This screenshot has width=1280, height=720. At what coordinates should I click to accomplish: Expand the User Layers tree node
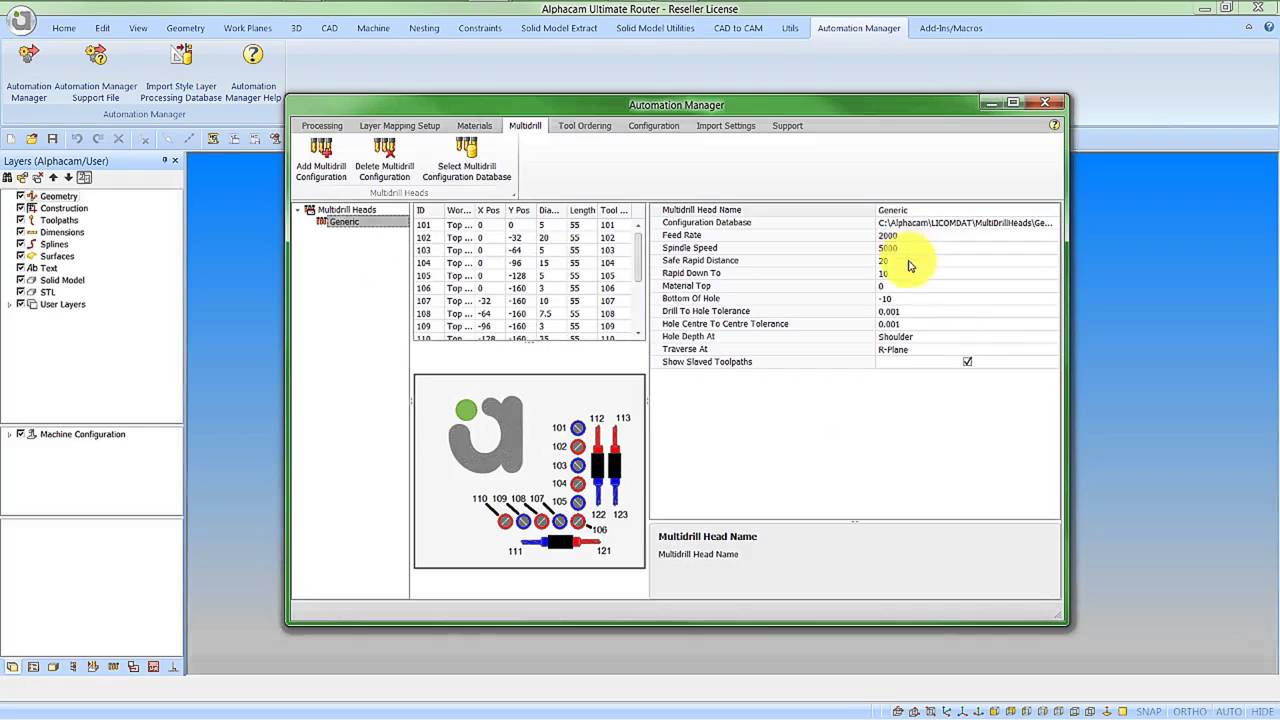point(9,304)
